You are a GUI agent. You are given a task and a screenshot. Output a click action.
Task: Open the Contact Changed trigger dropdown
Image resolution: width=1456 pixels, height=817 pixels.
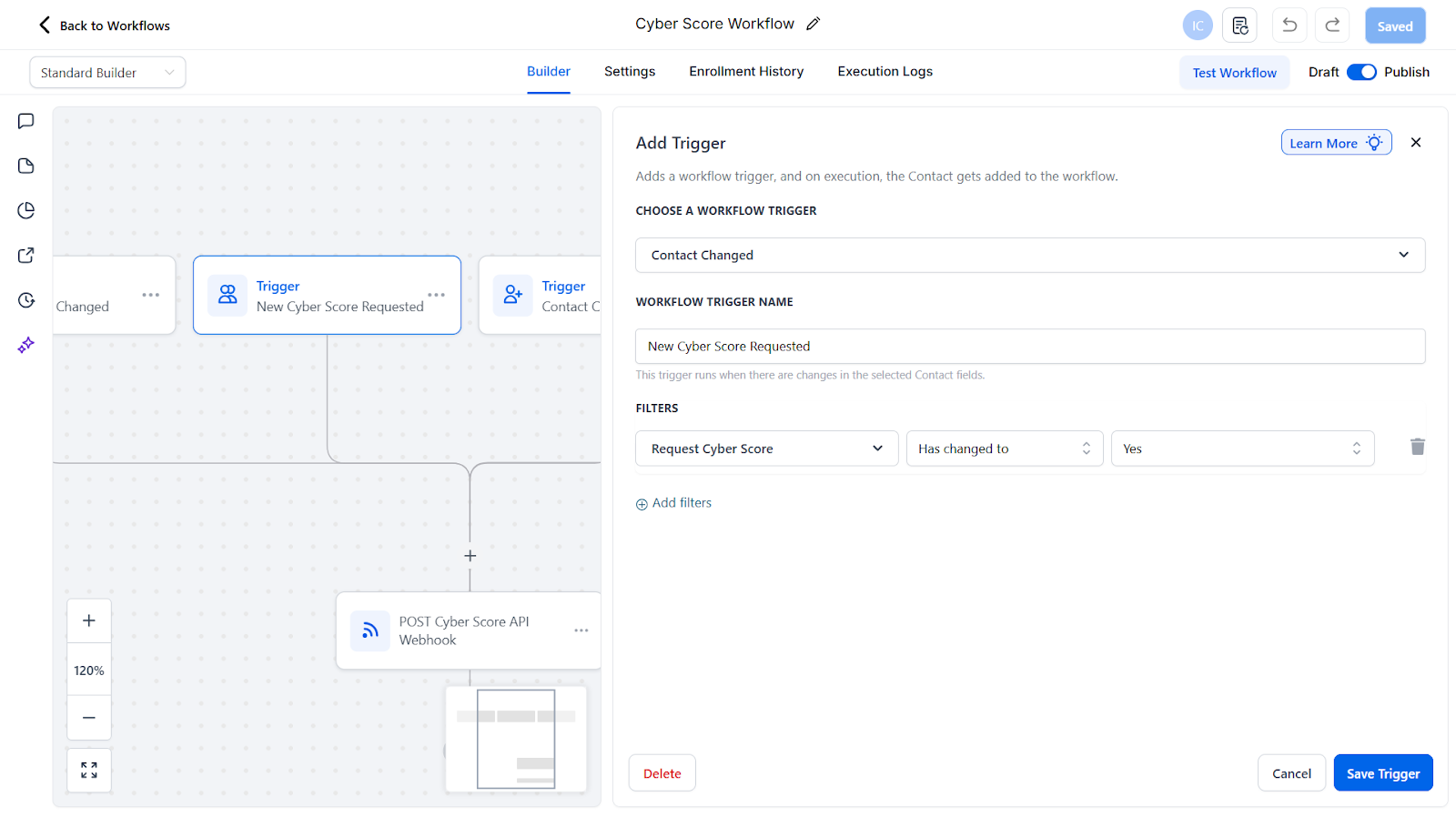[x=1030, y=255]
